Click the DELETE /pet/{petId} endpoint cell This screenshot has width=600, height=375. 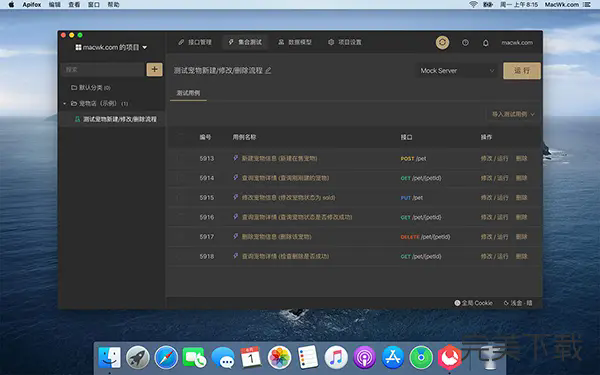pyautogui.click(x=425, y=237)
